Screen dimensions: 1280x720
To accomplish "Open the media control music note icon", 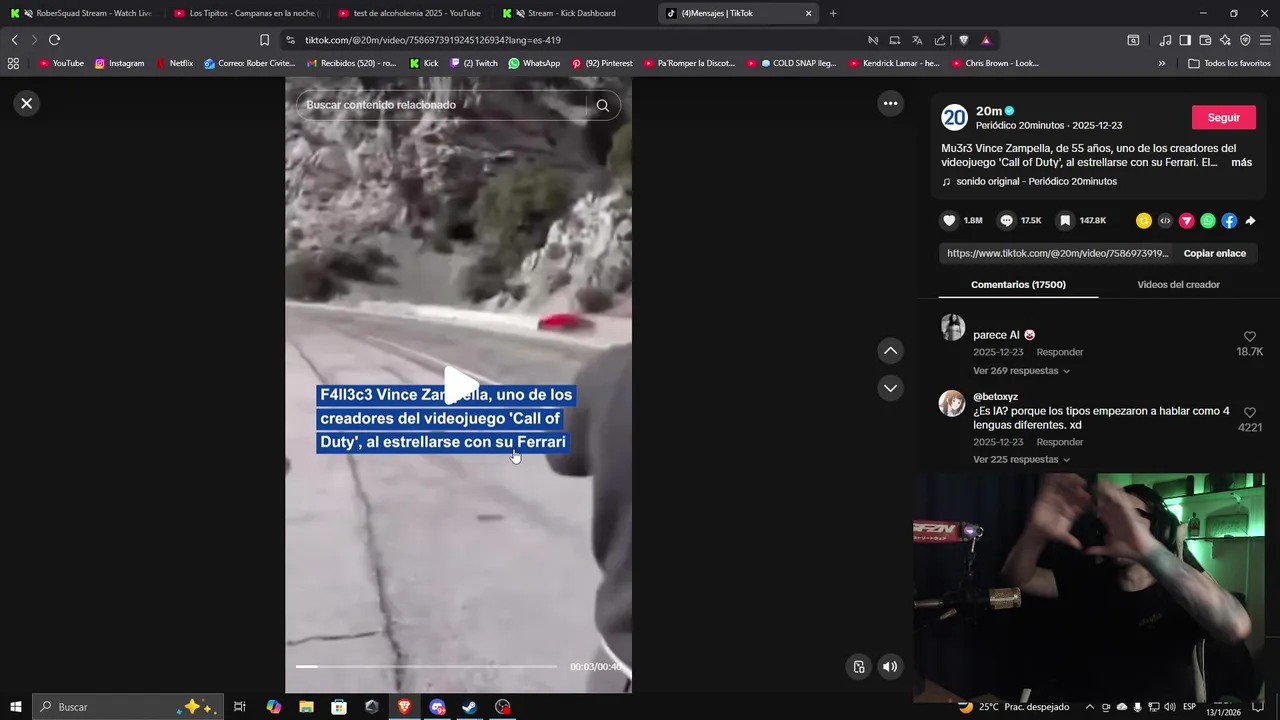I will pyautogui.click(x=1165, y=40).
